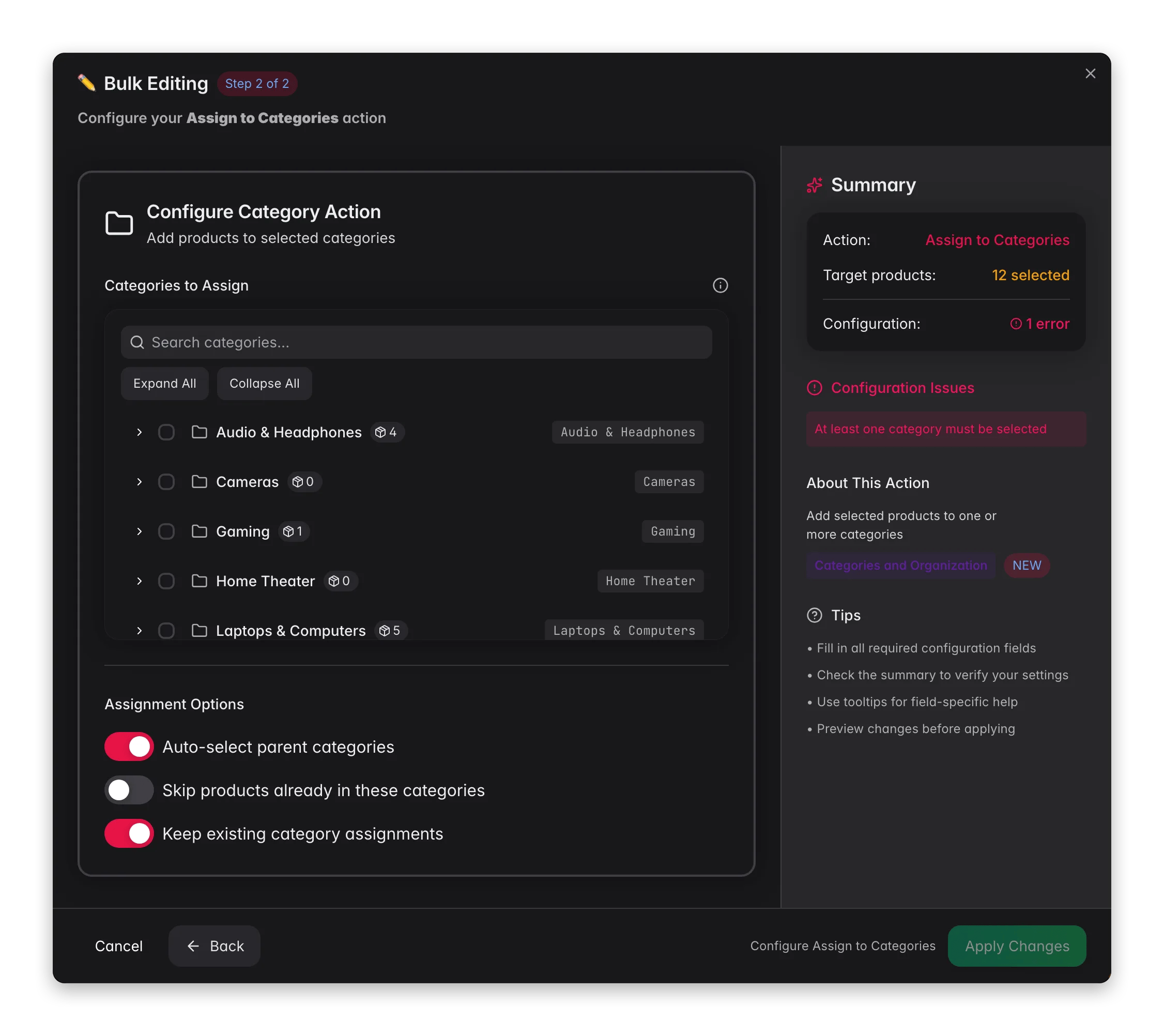The image size is (1164, 1036).
Task: Select the Home Theater tree row label
Action: click(265, 581)
